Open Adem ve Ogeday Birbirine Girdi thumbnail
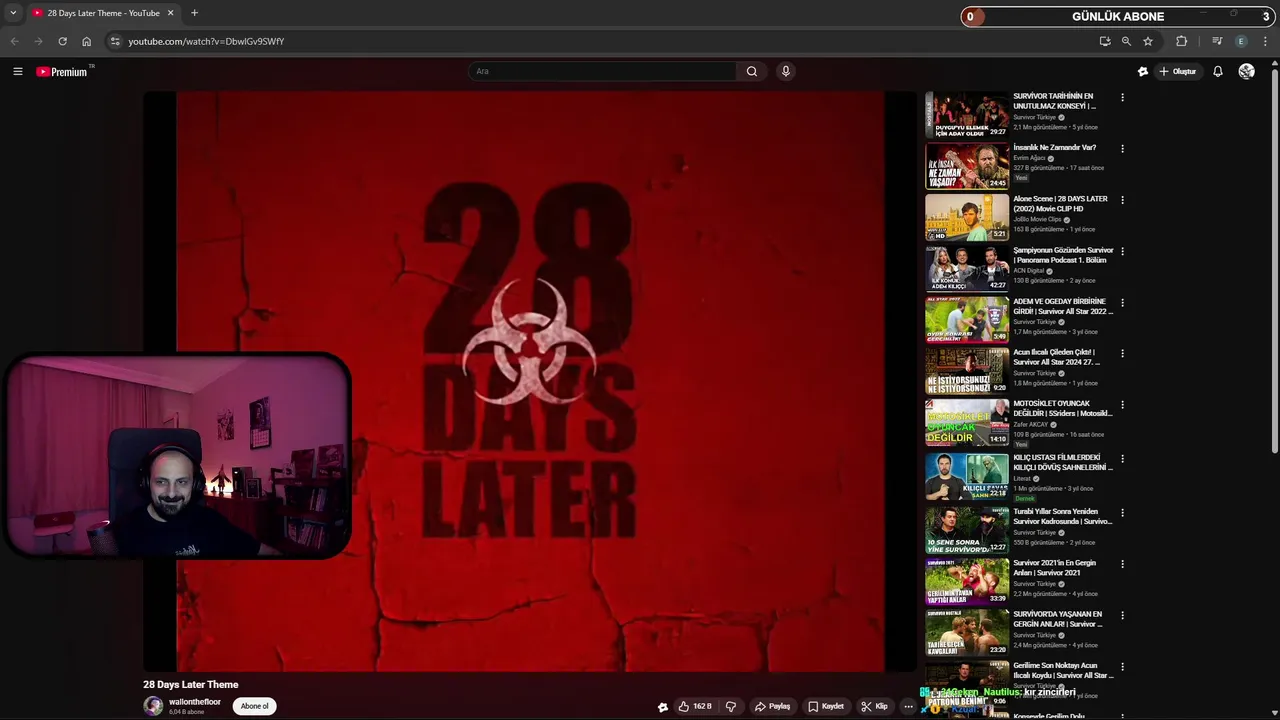 click(967, 320)
